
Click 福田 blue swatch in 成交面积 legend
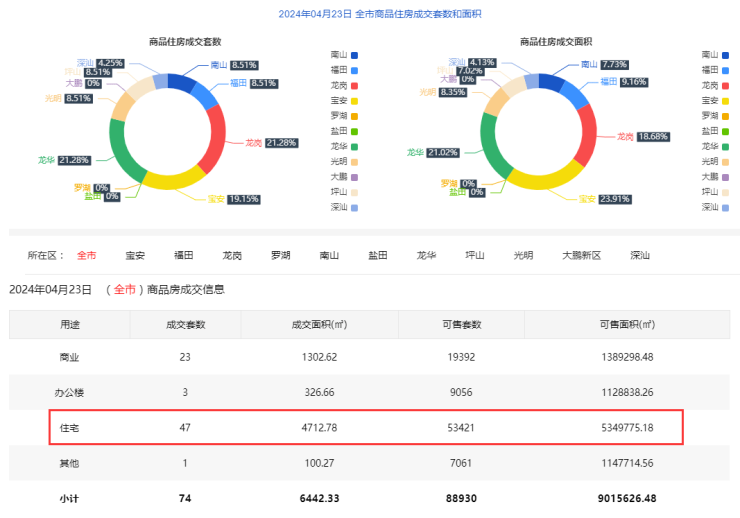click(727, 70)
